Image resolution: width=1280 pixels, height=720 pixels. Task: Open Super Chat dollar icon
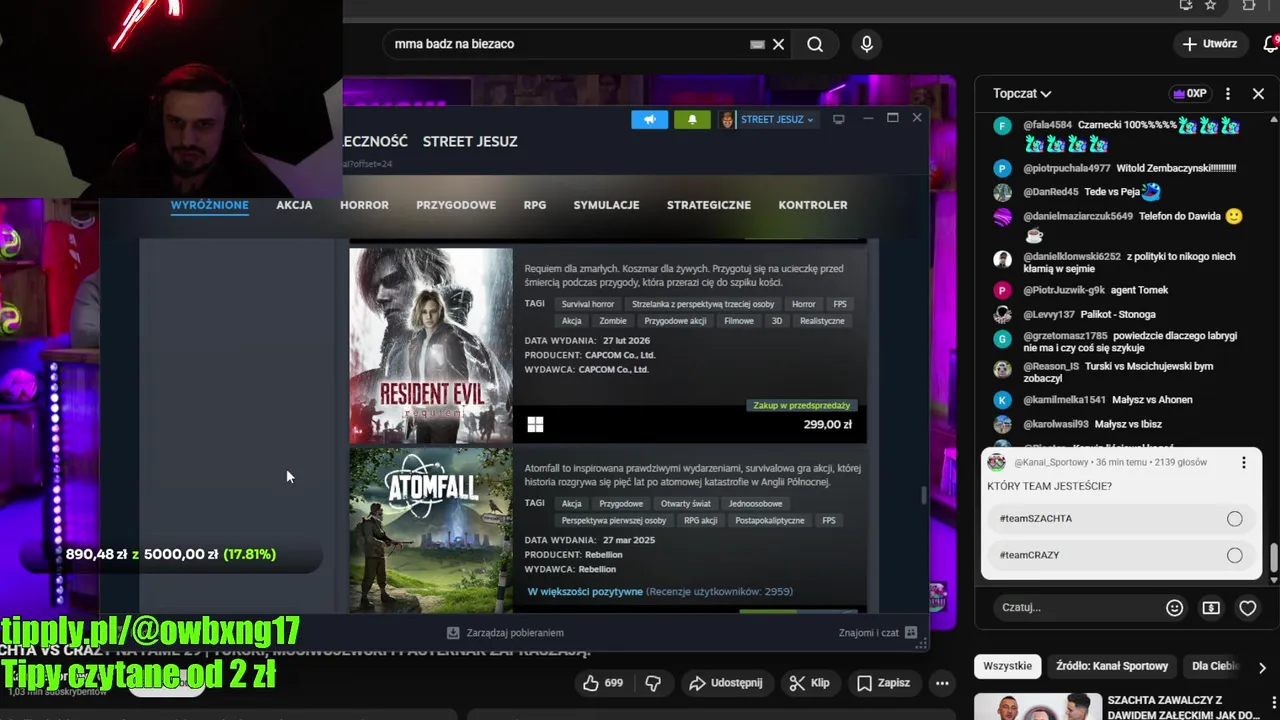coord(1211,607)
